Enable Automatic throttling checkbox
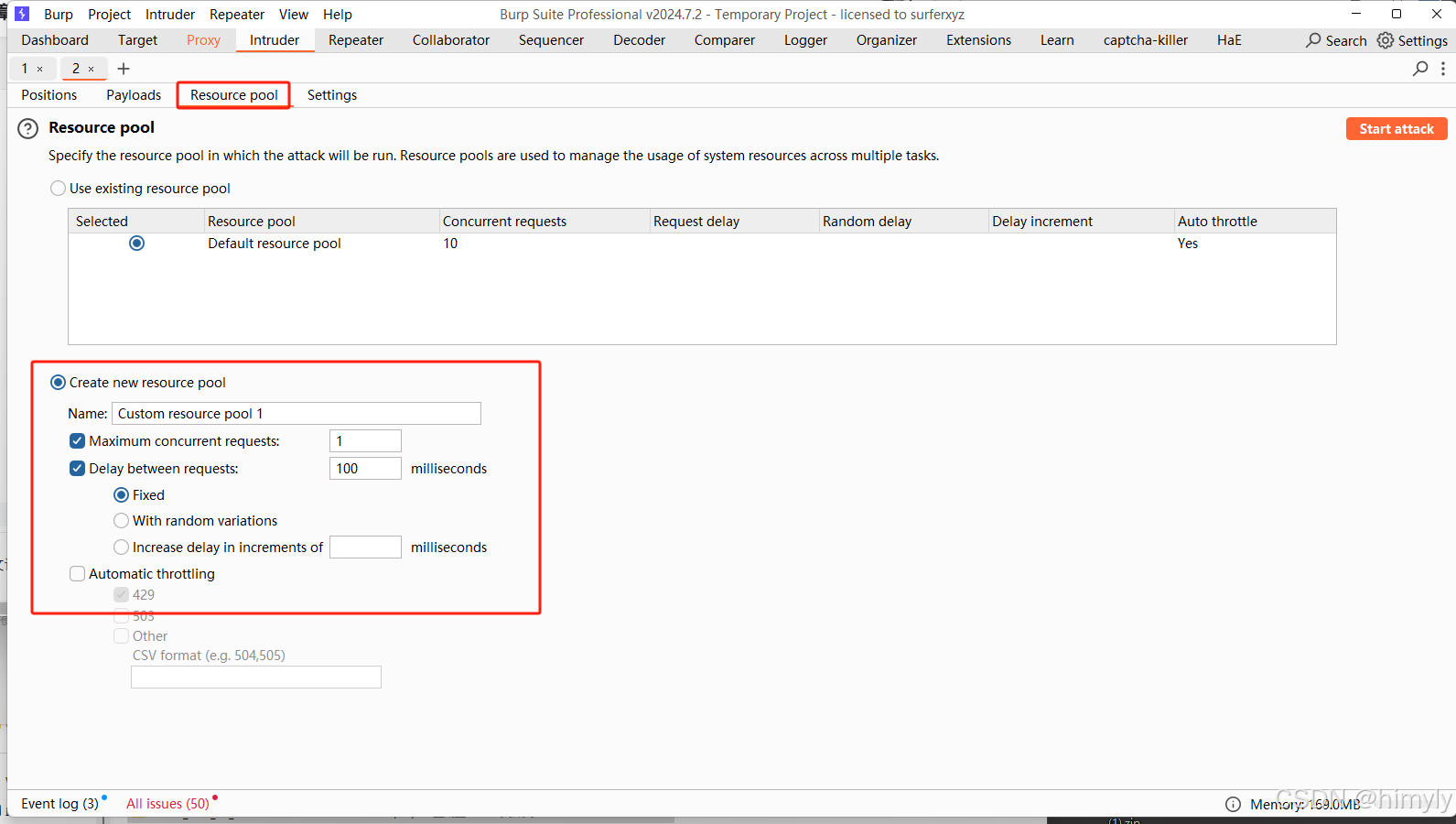The width and height of the screenshot is (1456, 824). click(77, 573)
